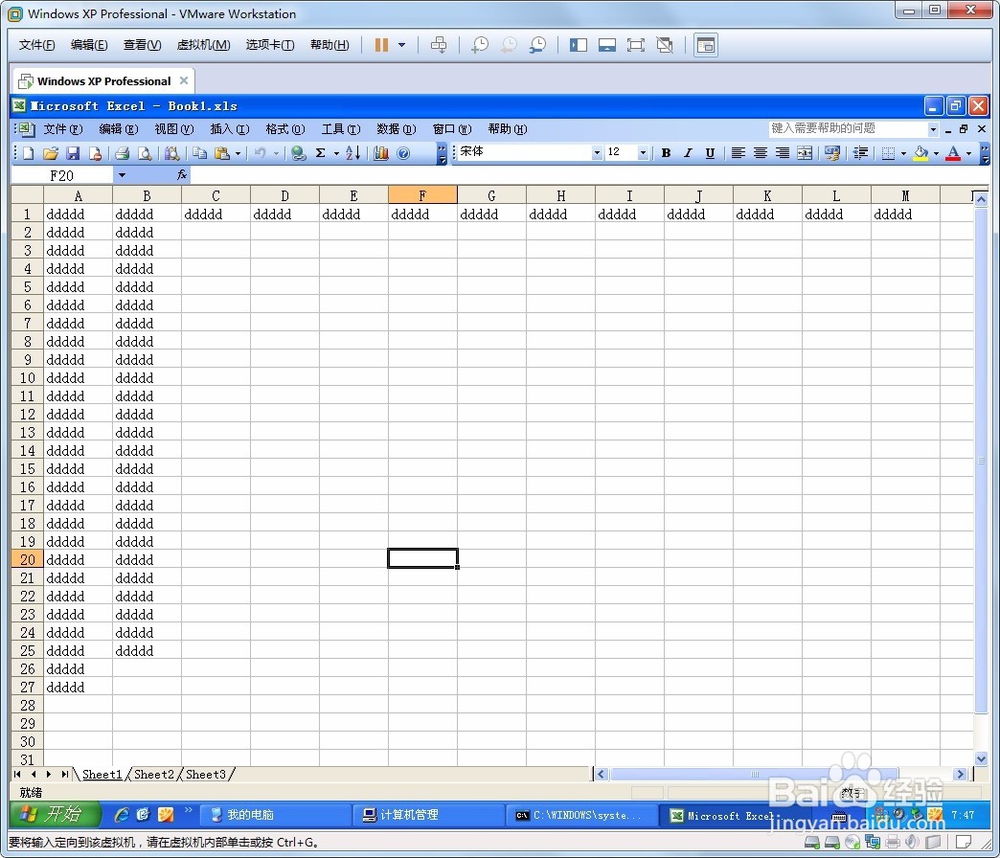Click the horizontal scrollbar thumb
The width and height of the screenshot is (1000, 858).
[754, 774]
